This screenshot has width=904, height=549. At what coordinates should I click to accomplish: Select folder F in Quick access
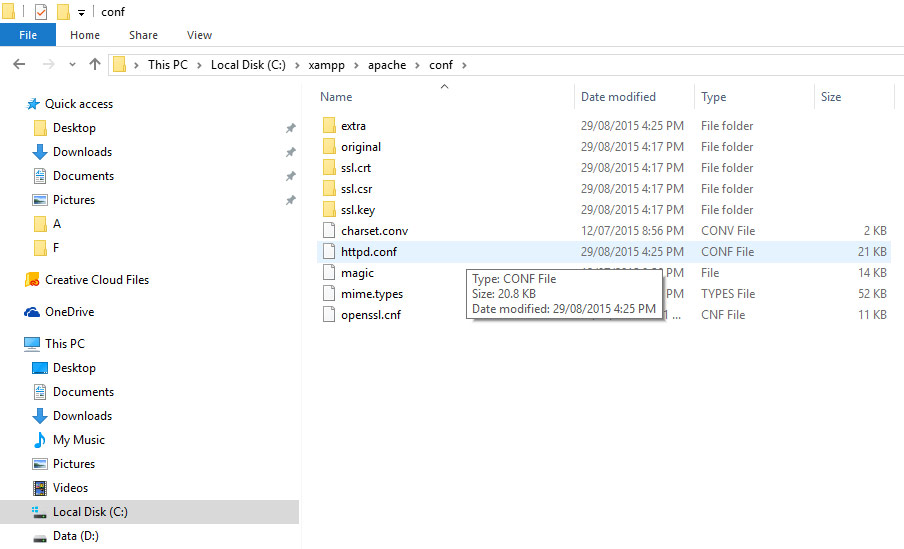pyautogui.click(x=56, y=248)
